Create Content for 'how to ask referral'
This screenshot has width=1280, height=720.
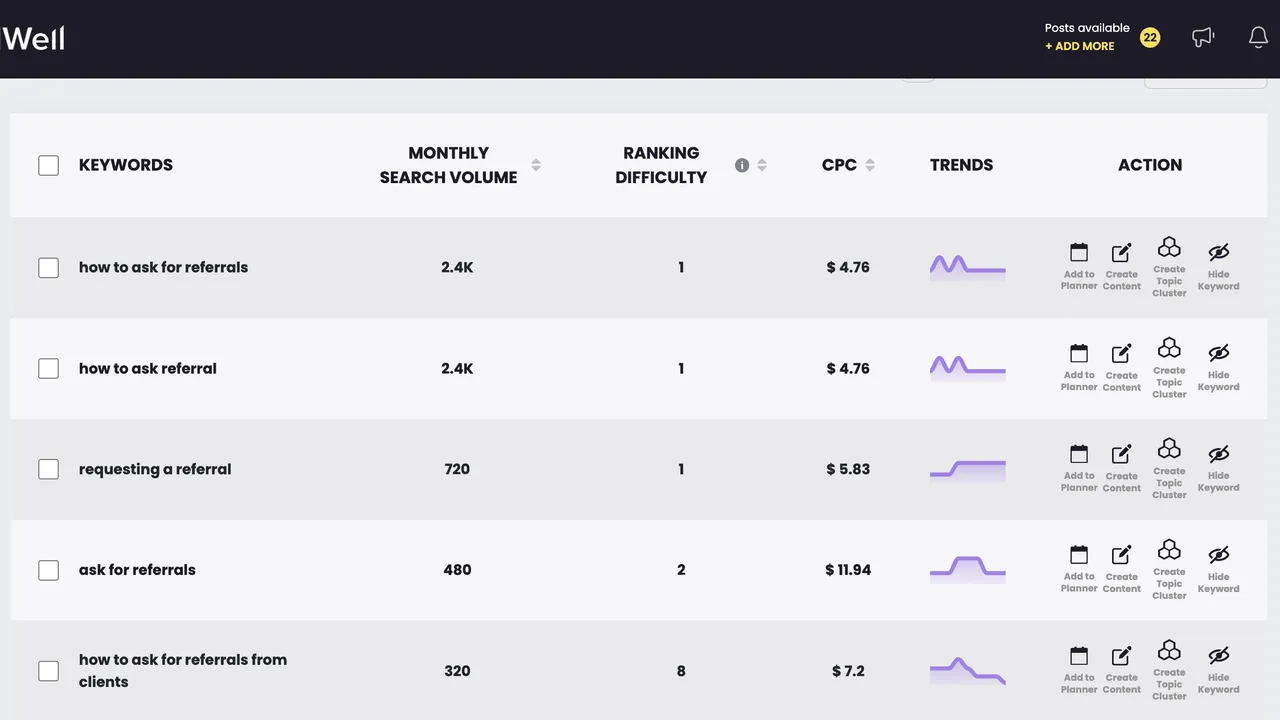coord(1121,367)
